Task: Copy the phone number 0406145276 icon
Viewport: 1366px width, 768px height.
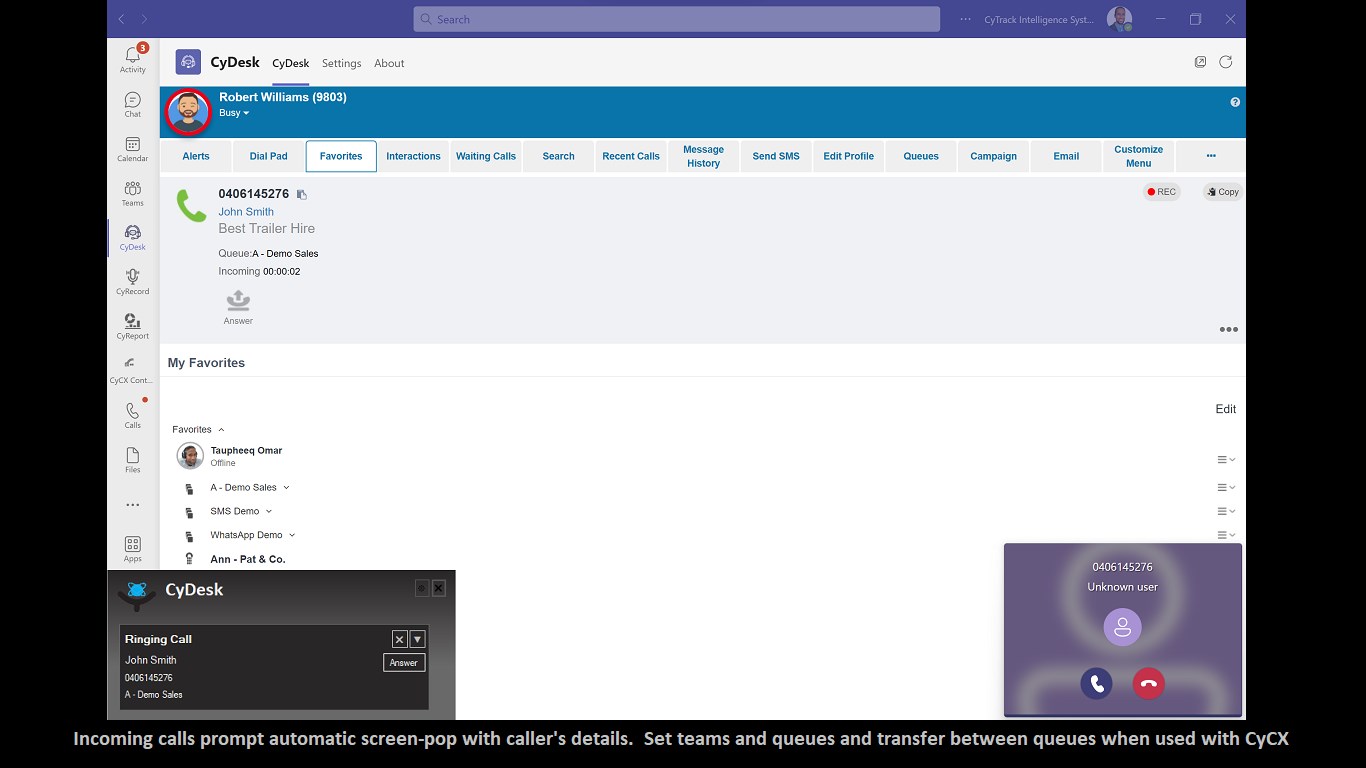Action: (x=302, y=195)
